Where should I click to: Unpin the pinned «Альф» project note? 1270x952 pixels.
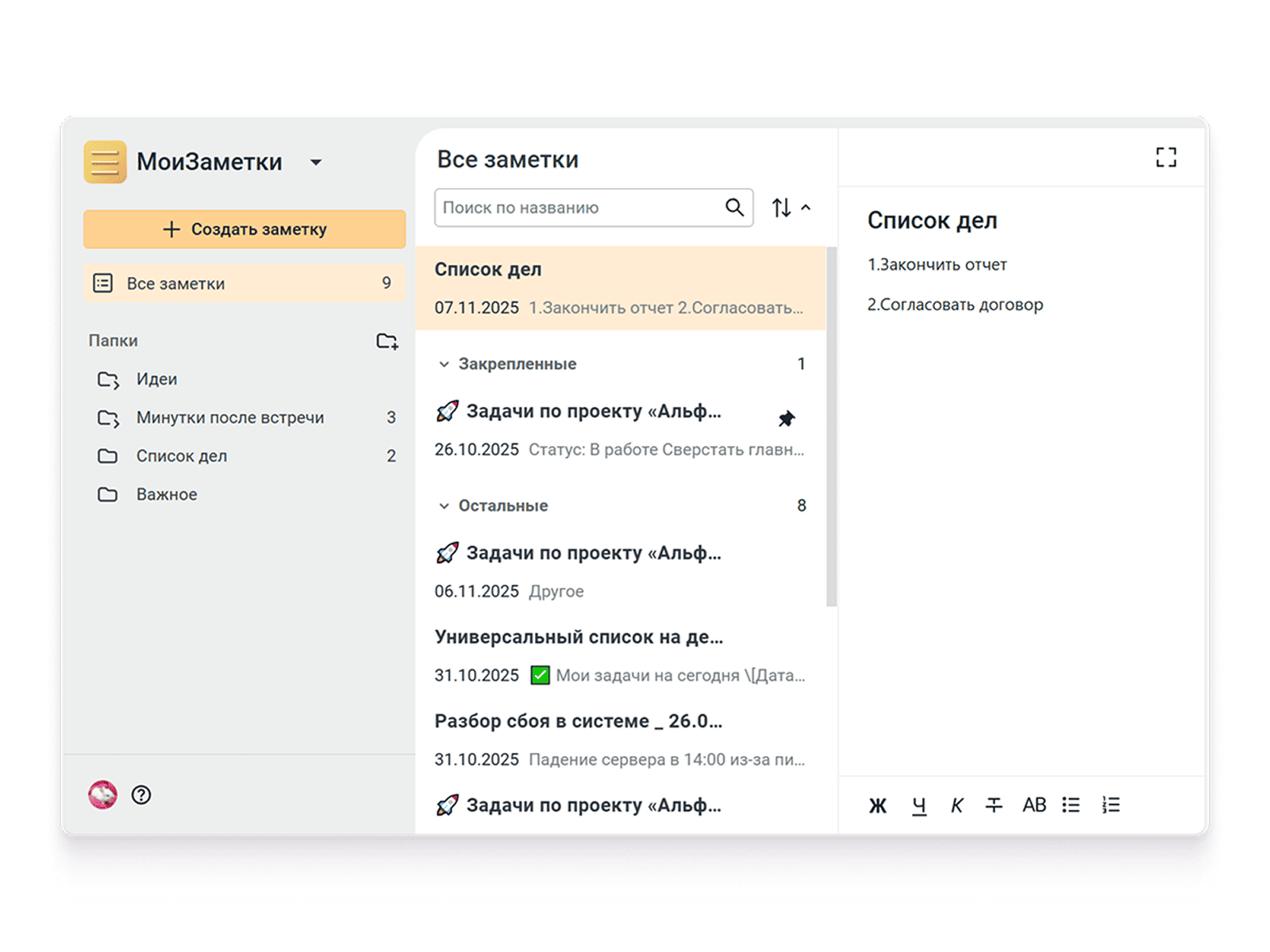click(786, 418)
